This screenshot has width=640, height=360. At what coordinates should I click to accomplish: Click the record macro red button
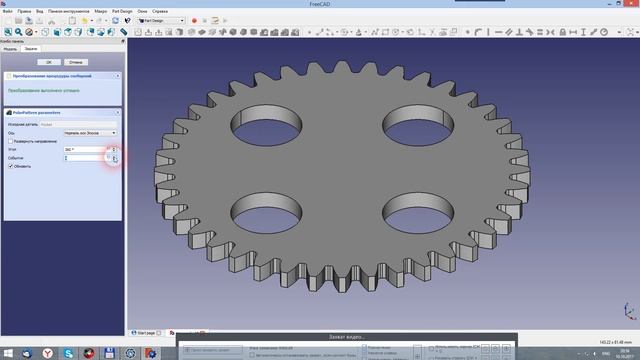pos(194,20)
